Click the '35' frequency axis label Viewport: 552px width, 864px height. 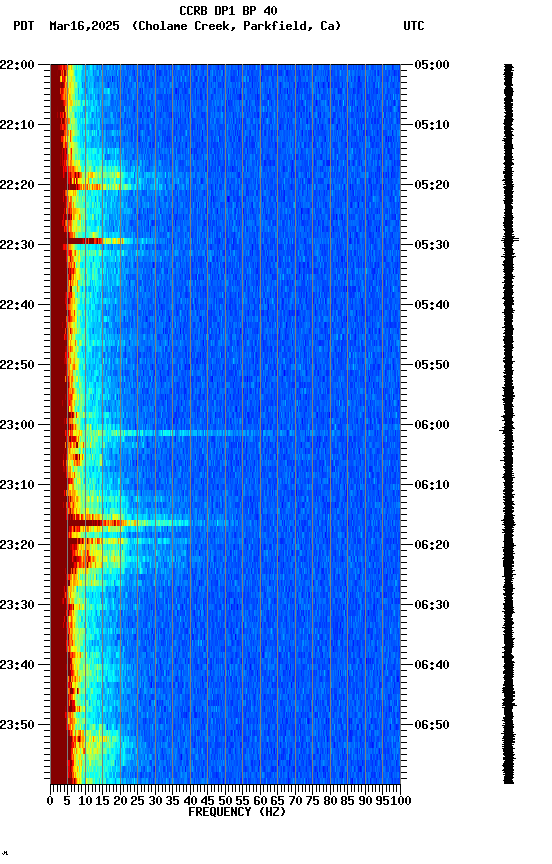(x=172, y=801)
